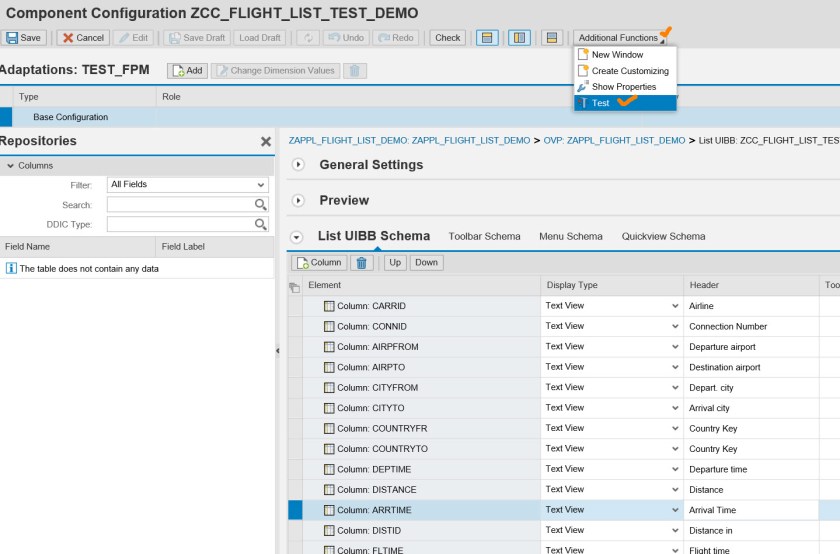This screenshot has width=840, height=554.
Task: Click the Search field magnifier icon
Action: [261, 205]
